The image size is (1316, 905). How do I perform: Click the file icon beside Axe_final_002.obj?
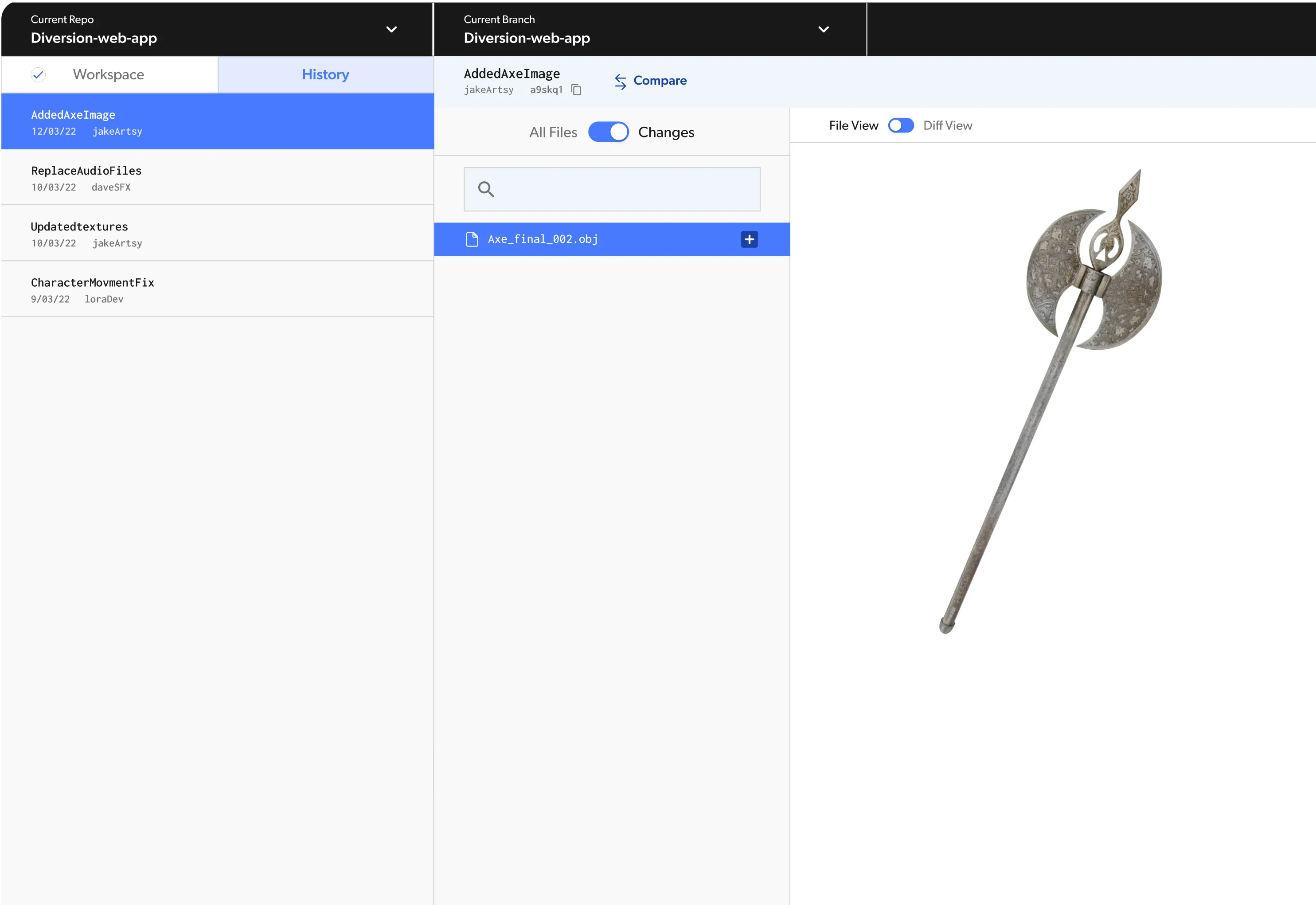pyautogui.click(x=472, y=239)
